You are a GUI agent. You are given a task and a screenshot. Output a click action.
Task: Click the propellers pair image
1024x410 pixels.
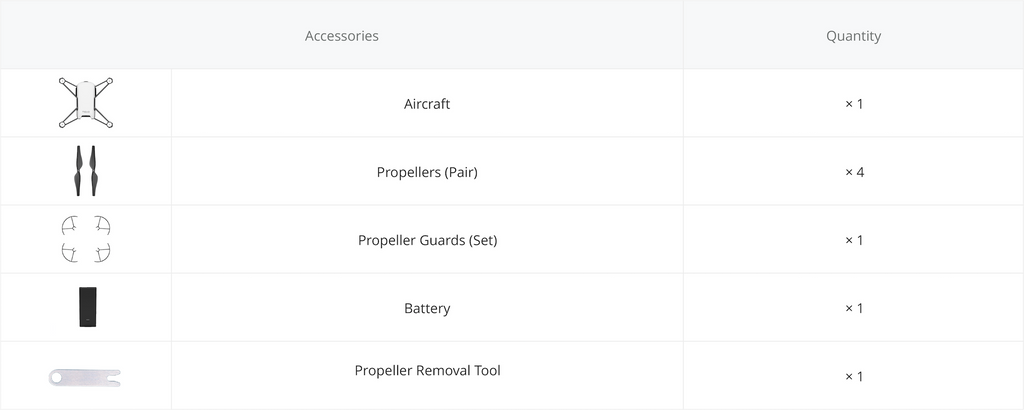point(85,171)
